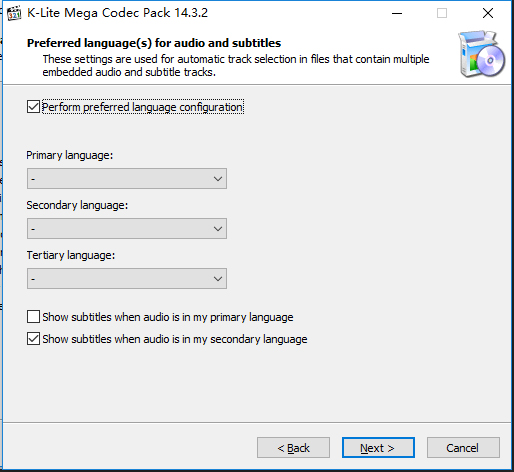Enable subtitles when audio is primary language
This screenshot has width=514, height=472.
coord(33,317)
